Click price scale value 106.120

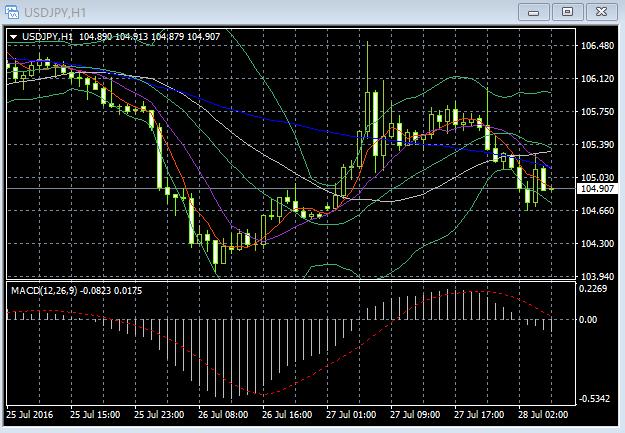pyautogui.click(x=597, y=79)
